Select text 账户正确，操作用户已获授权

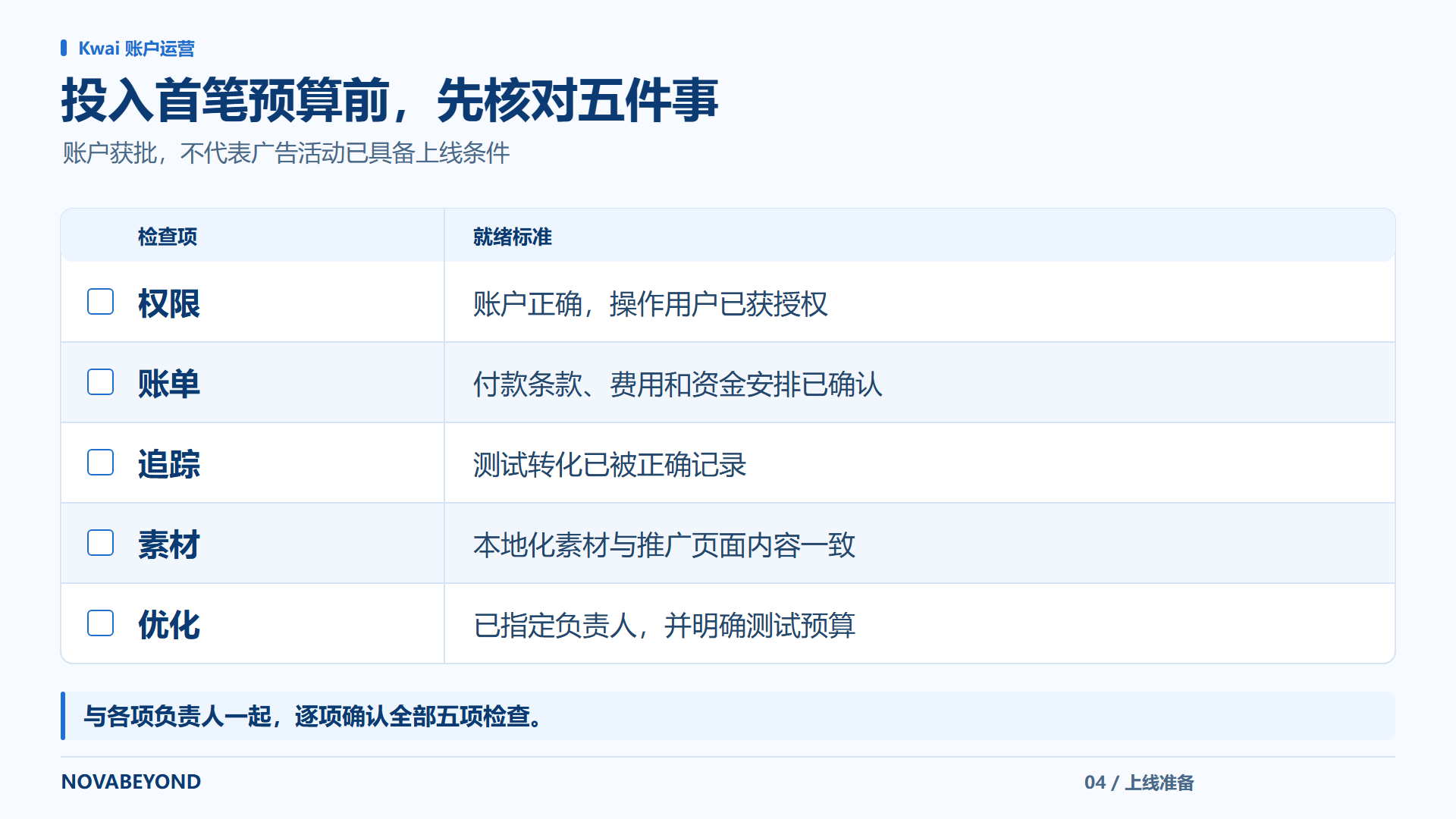651,304
